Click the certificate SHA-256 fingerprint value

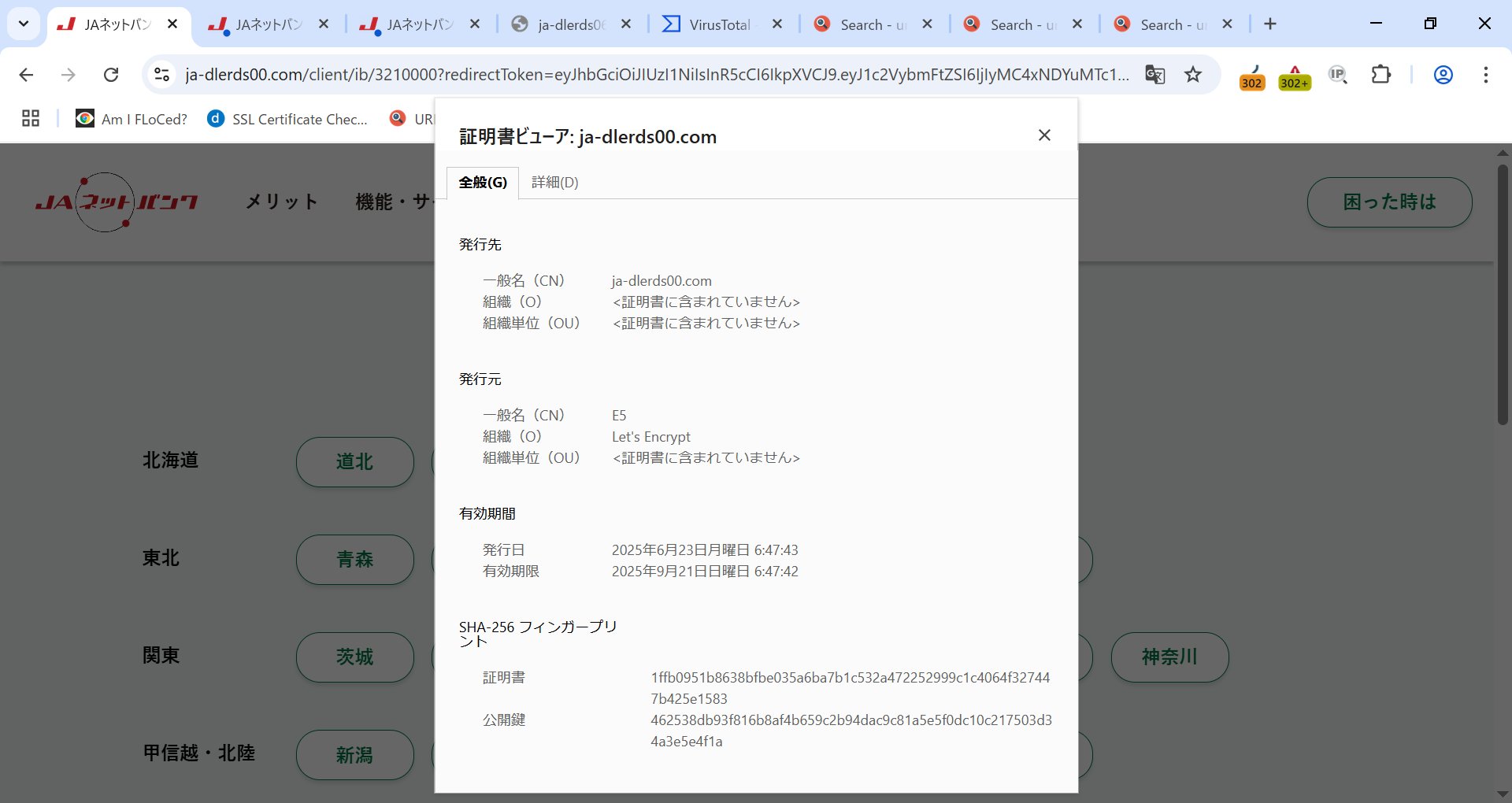[850, 688]
